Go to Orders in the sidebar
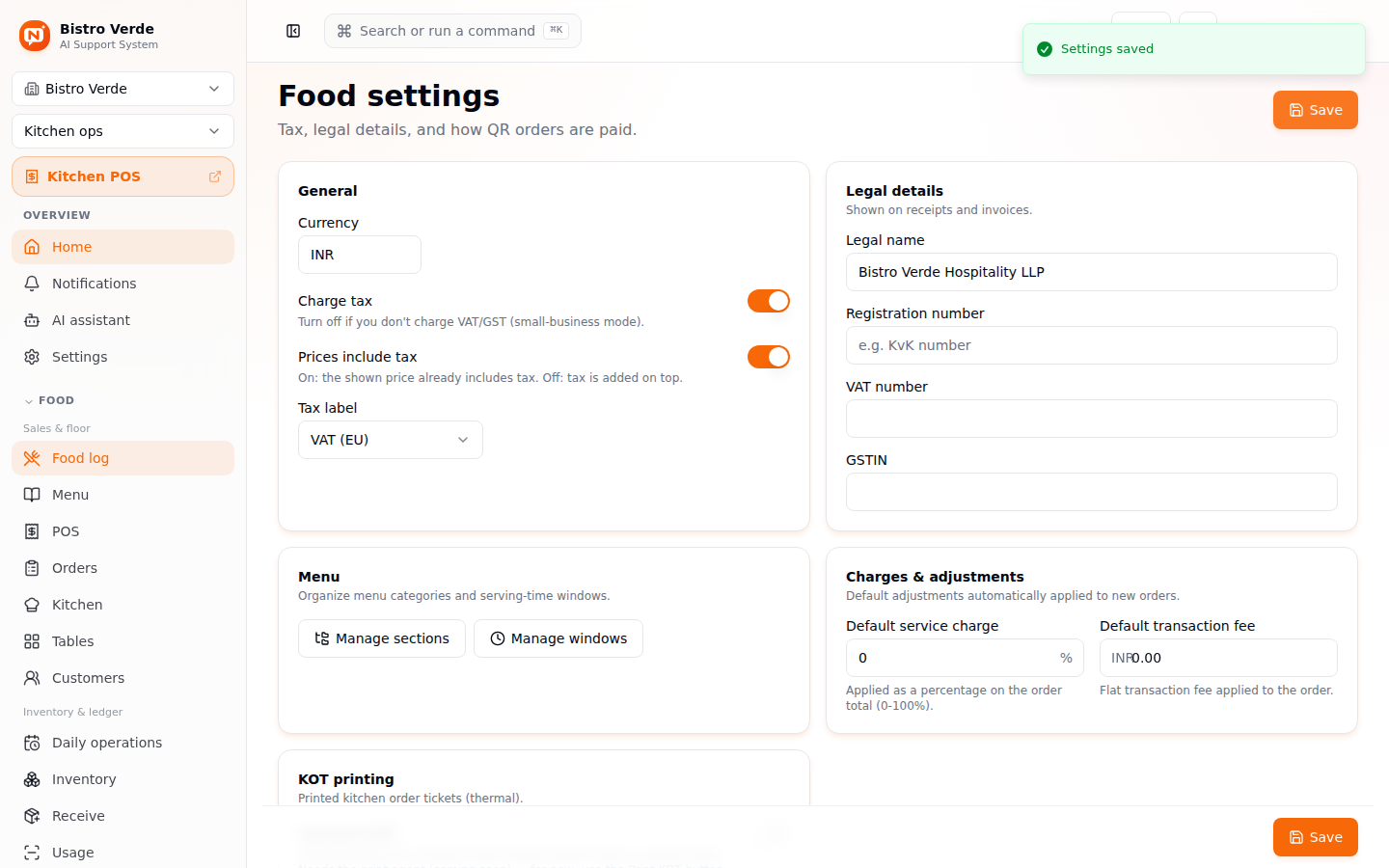The image size is (1389, 868). 123,568
